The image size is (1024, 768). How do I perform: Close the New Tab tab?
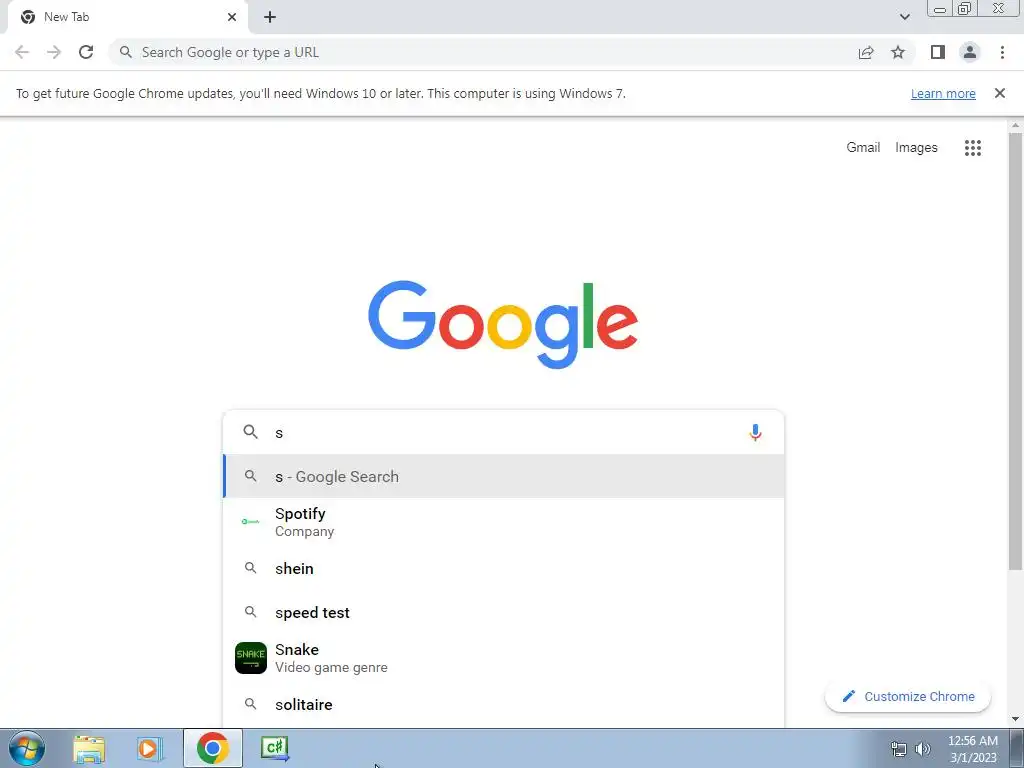tap(231, 17)
